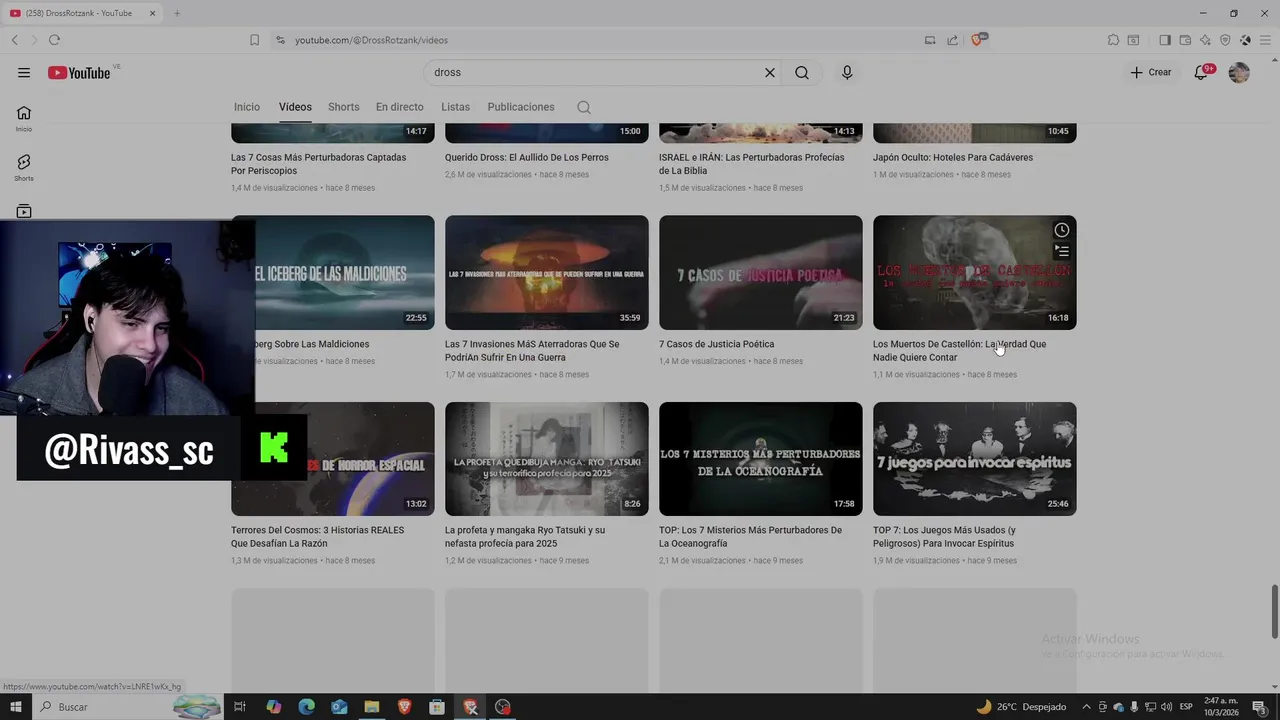Click the magnifier search button

(x=802, y=72)
